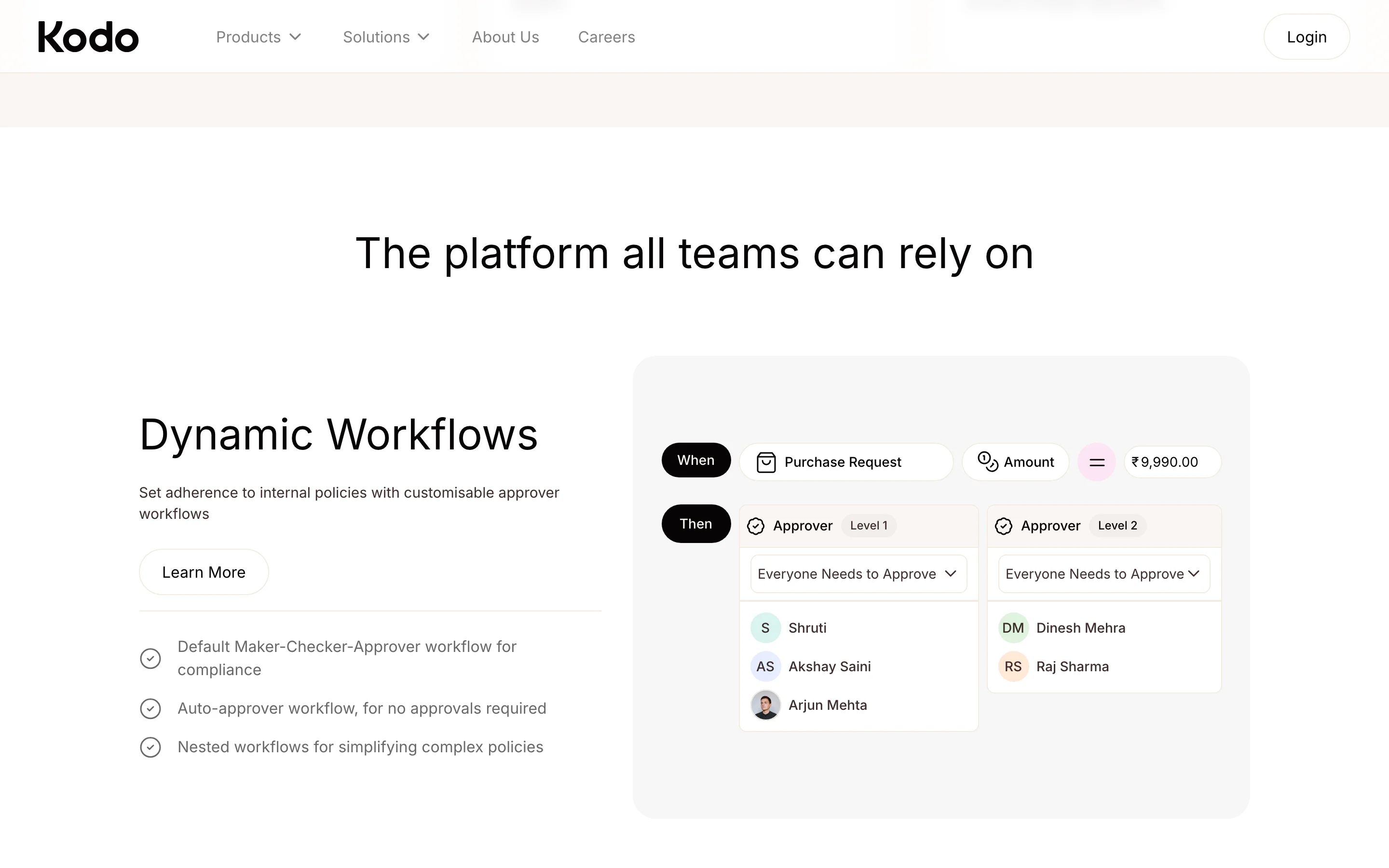
Task: Click Dinesh Mehra's DM avatar
Action: pyautogui.click(x=1013, y=628)
